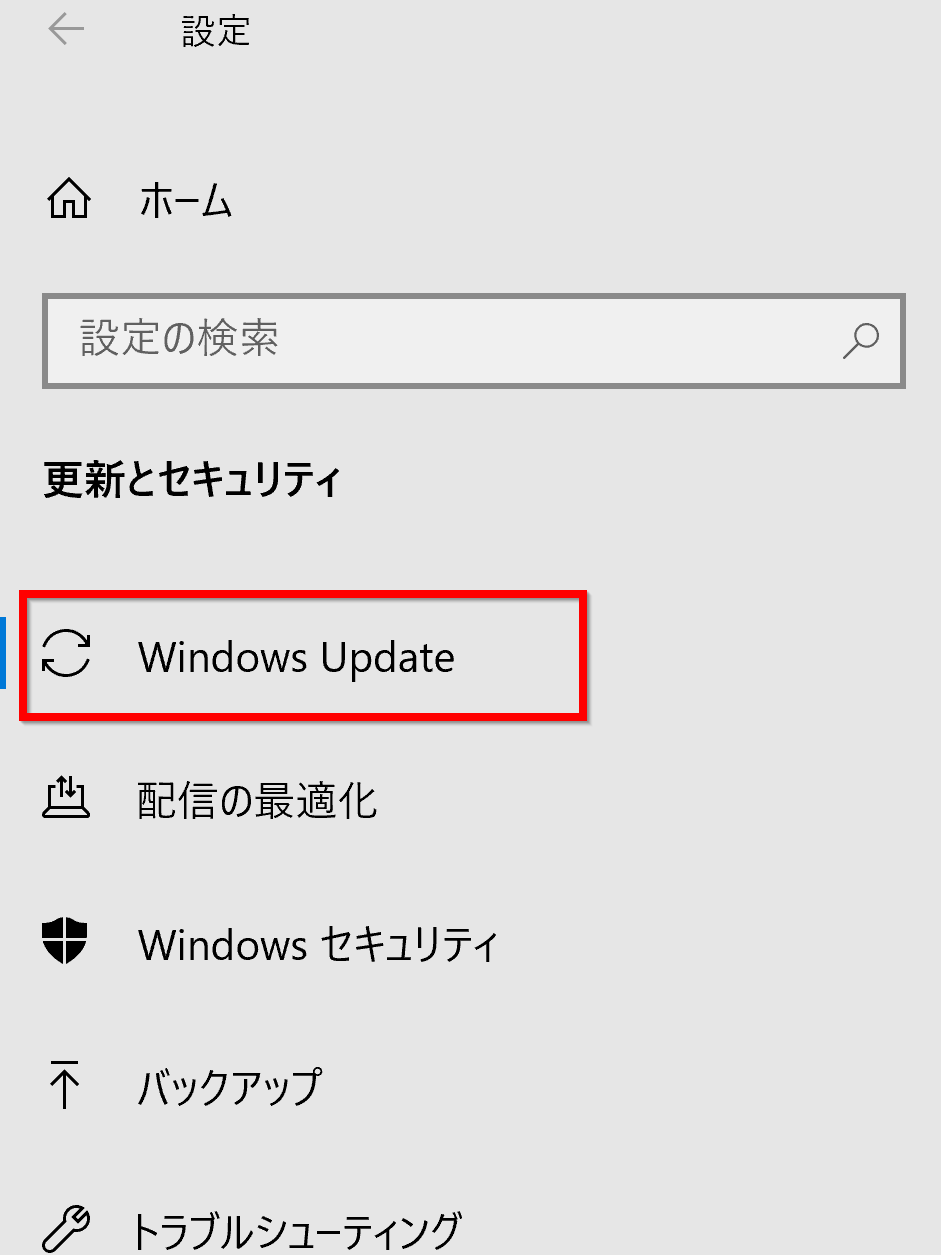Click the バックアップ upward arrow icon

[65, 1085]
